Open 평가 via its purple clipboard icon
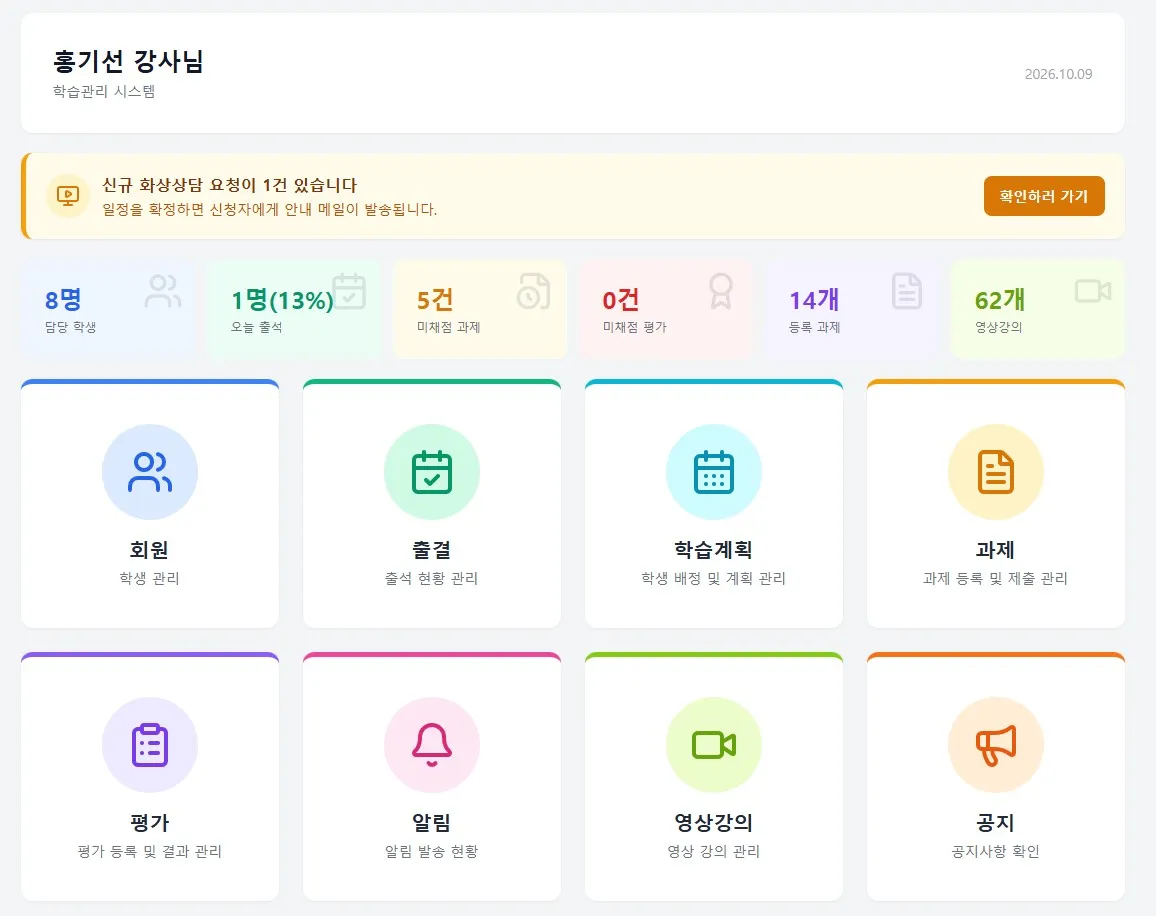The height and width of the screenshot is (916, 1156). (x=150, y=745)
